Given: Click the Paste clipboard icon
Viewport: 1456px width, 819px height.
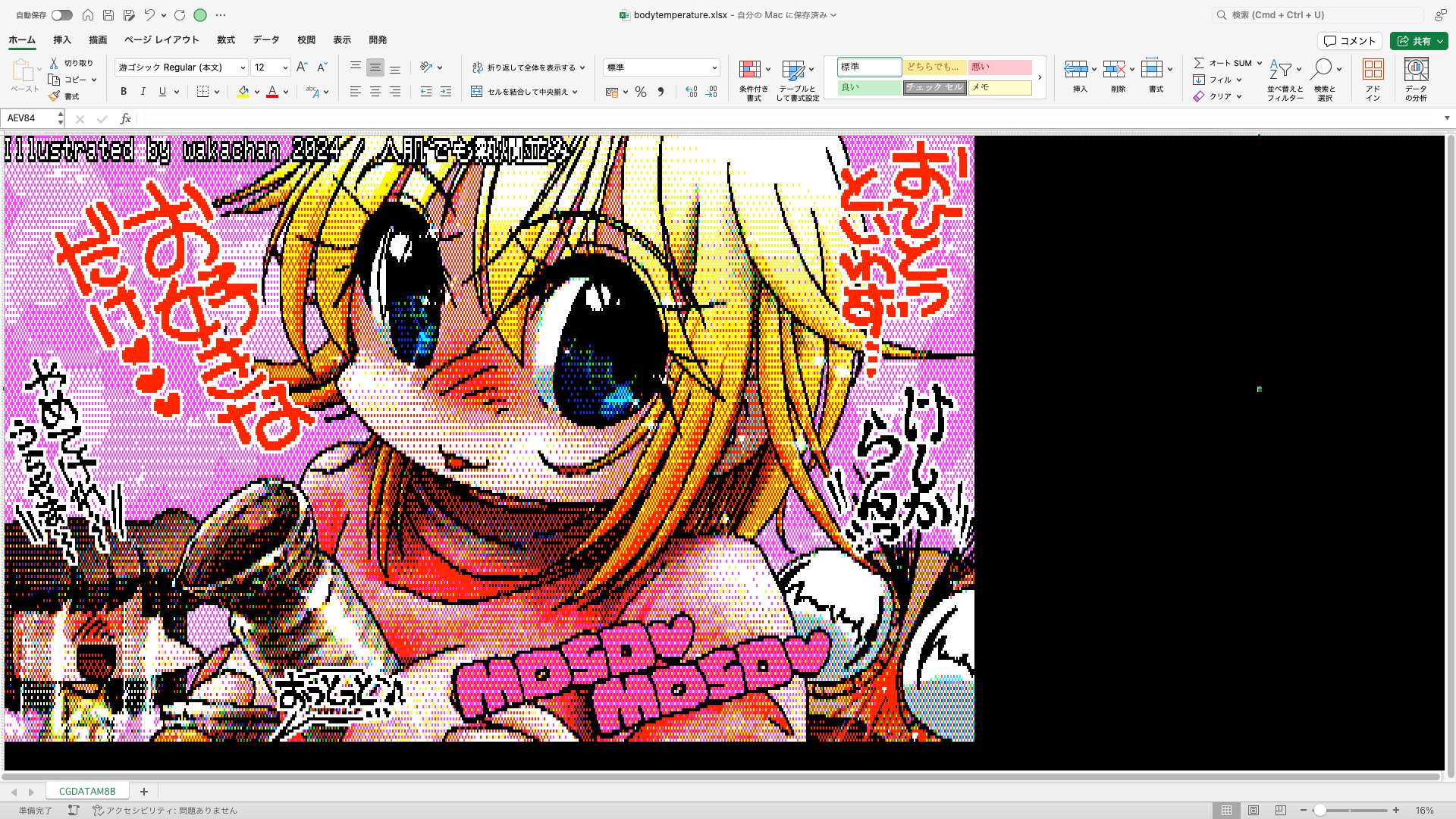Looking at the screenshot, I should (x=22, y=71).
